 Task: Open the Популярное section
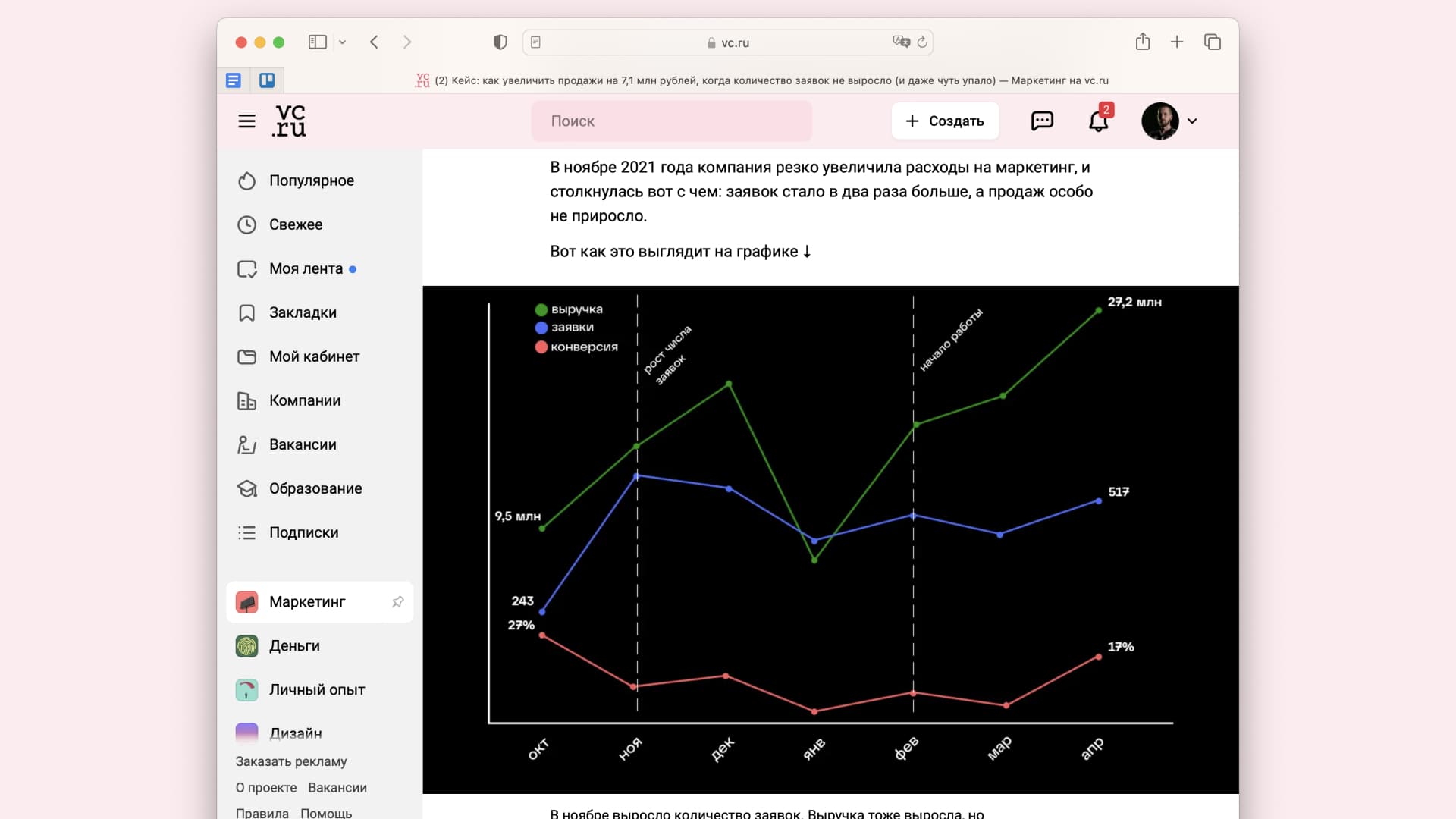click(x=311, y=180)
